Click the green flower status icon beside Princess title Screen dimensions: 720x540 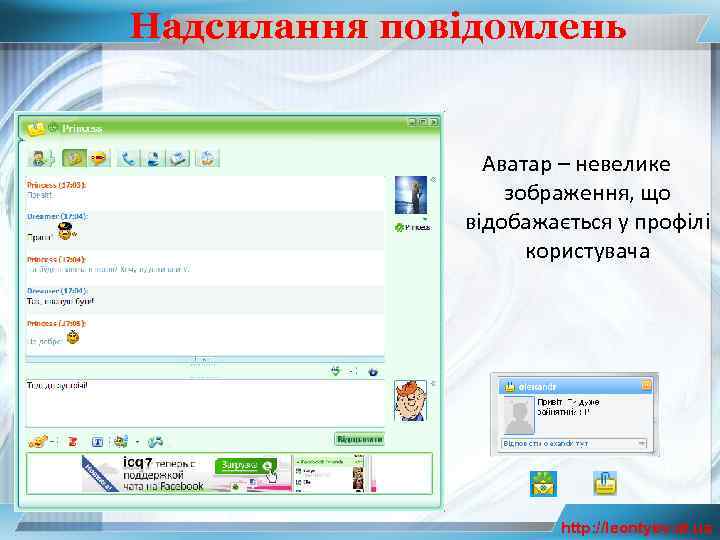53,128
